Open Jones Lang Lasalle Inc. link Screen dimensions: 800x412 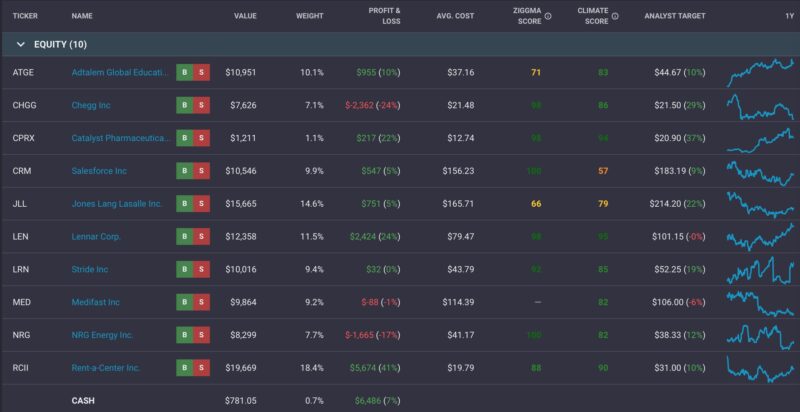tap(117, 203)
